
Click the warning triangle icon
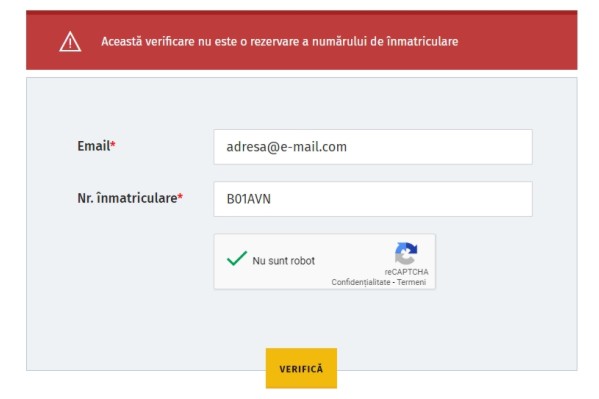[70, 42]
